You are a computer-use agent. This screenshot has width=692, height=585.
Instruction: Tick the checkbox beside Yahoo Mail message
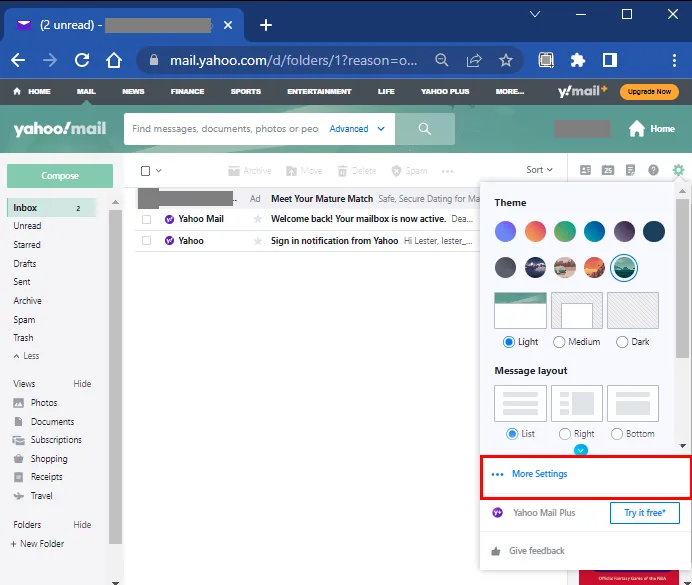[146, 219]
